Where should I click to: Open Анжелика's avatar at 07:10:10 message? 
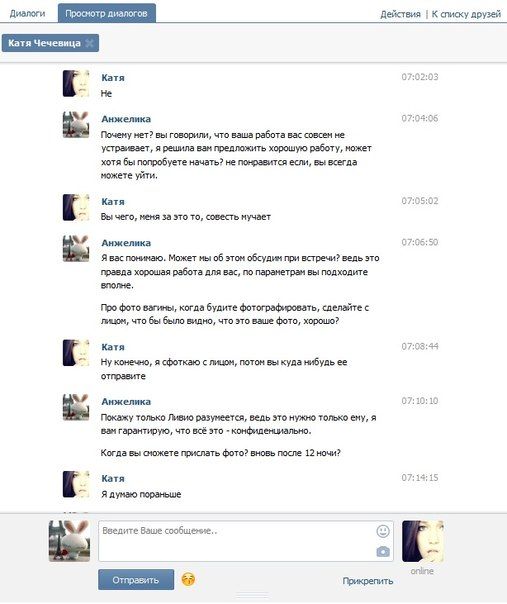pyautogui.click(x=76, y=407)
